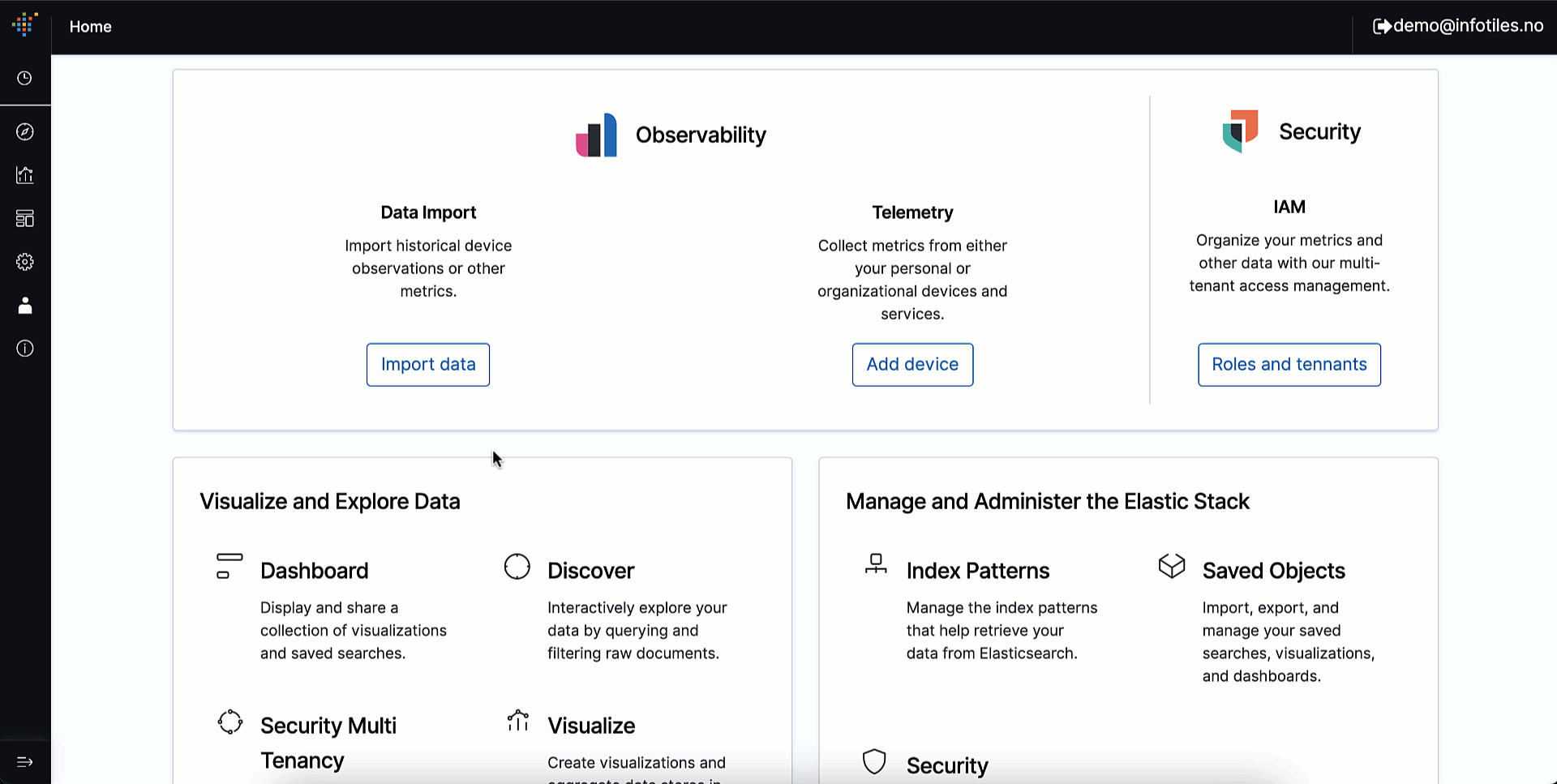Click the Security Multi Tenancy icon
The height and width of the screenshot is (784, 1557).
(x=230, y=722)
